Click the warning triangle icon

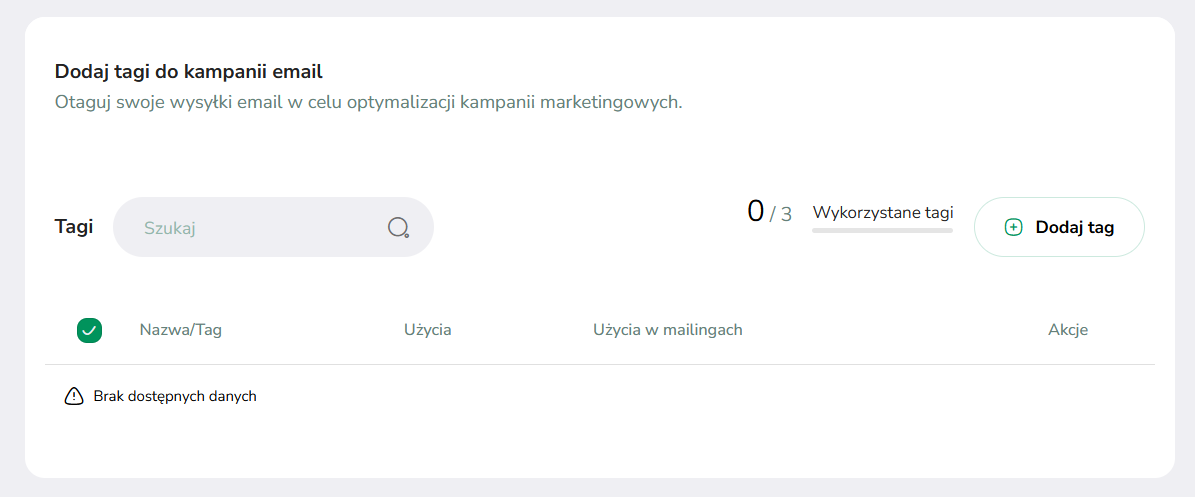pos(74,396)
